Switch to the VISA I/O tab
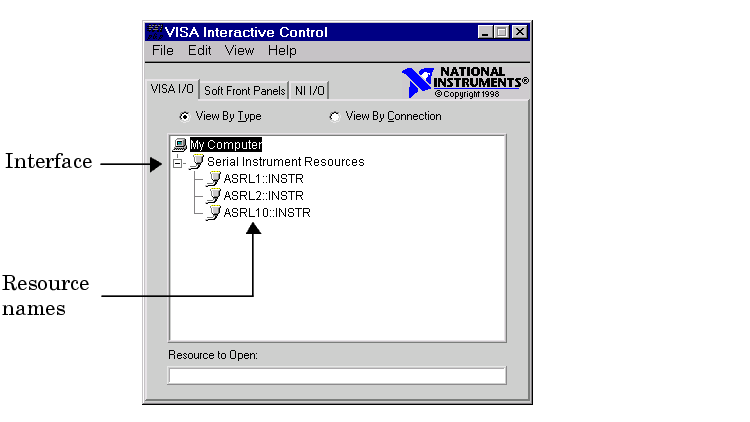 [172, 89]
